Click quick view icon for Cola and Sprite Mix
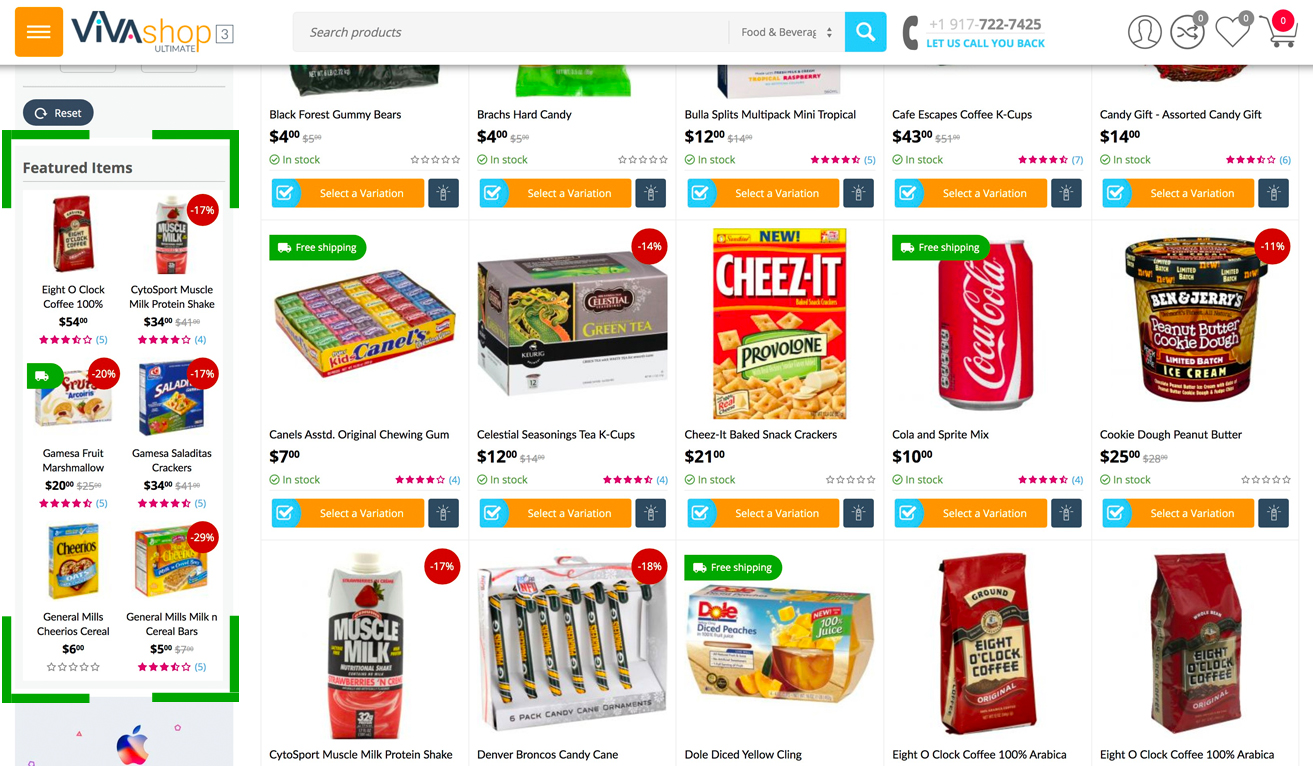Screen dimensions: 1313x766 point(1066,513)
